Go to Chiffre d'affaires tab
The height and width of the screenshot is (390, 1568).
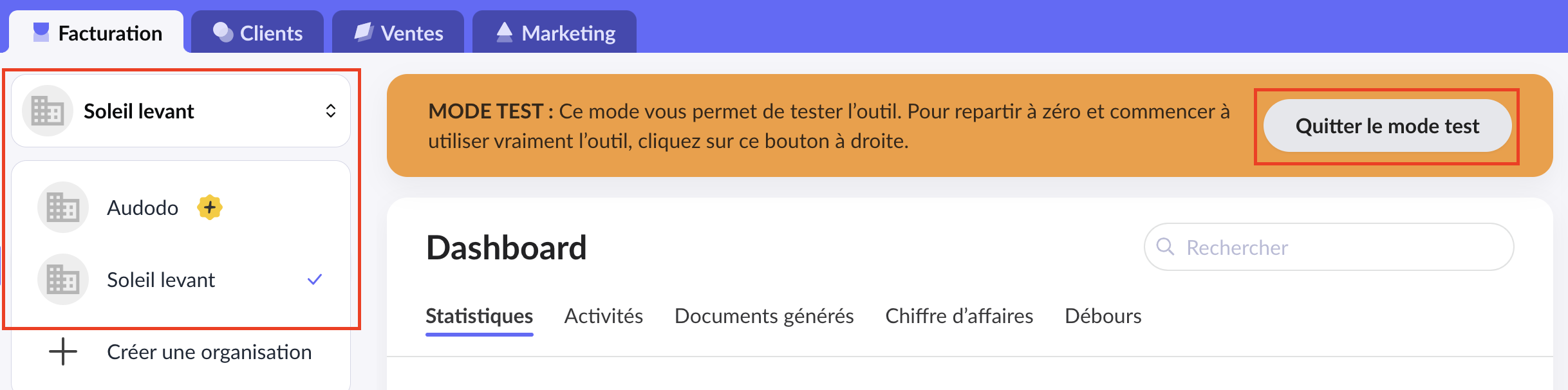pyautogui.click(x=959, y=316)
